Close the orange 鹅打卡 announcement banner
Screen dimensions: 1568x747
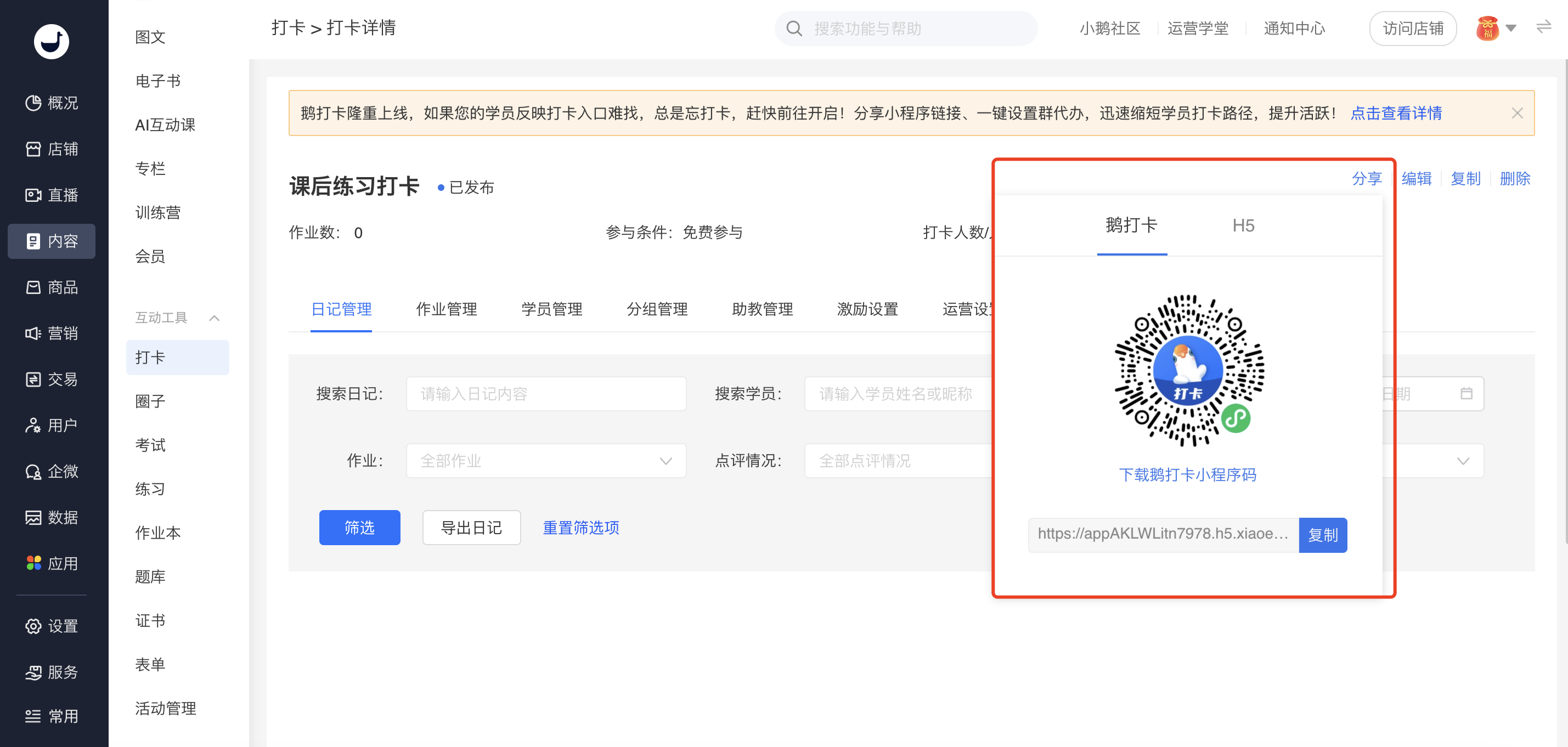coord(1517,113)
